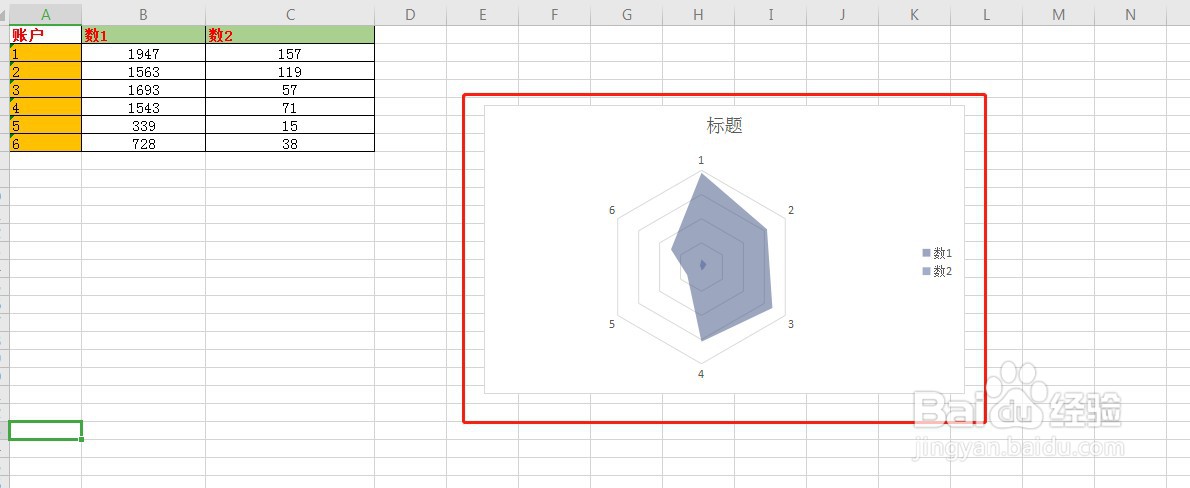Viewport: 1190px width, 488px height.
Task: Click the chart title 标题
Action: (x=724, y=126)
